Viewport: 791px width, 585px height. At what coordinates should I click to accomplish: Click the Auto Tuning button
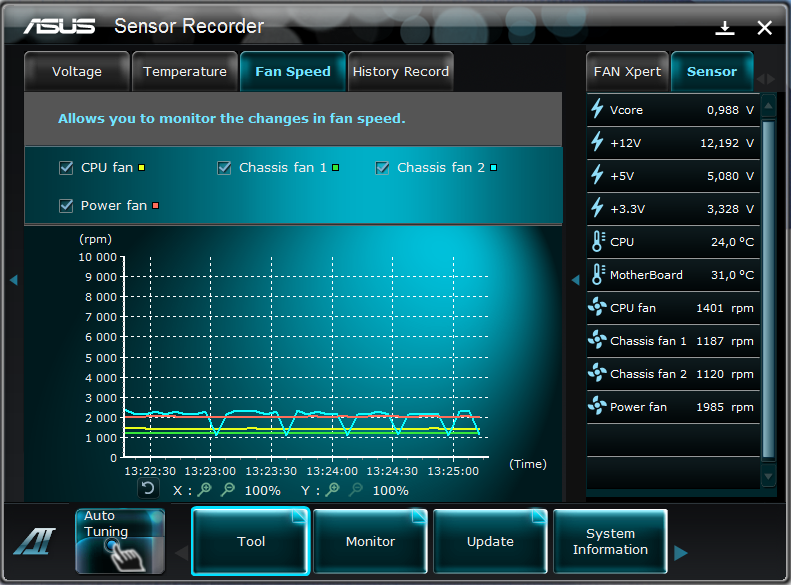click(120, 541)
